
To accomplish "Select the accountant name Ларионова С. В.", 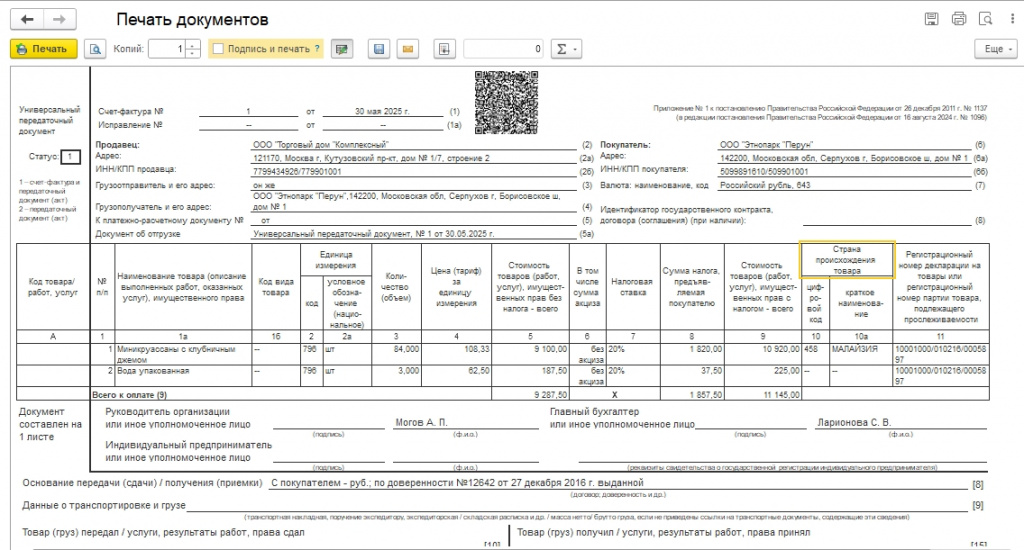I will click(854, 423).
